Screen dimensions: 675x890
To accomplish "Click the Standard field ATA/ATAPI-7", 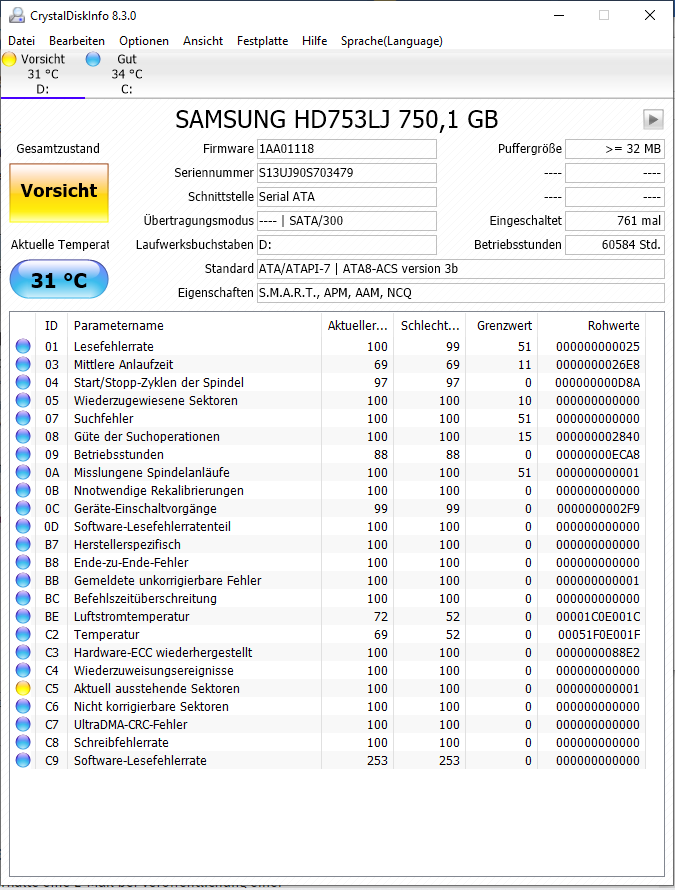I will 461,268.
